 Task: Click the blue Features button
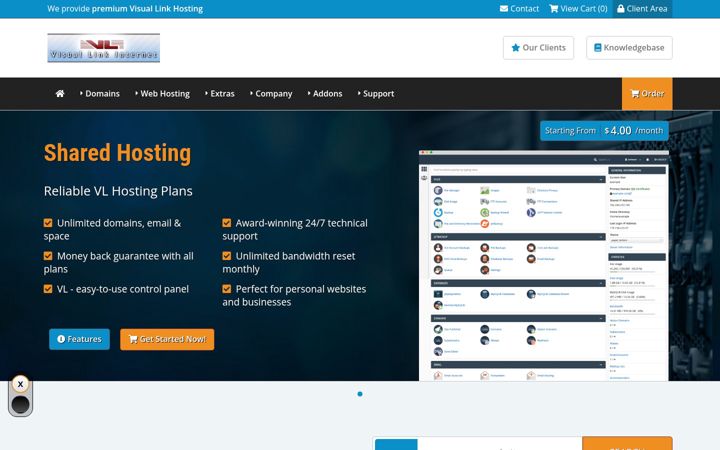(x=79, y=339)
